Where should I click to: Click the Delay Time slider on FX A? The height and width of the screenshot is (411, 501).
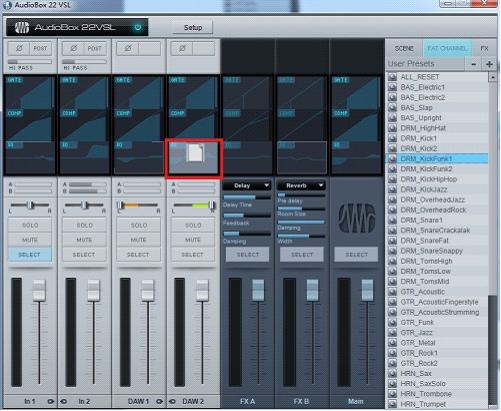tap(247, 197)
